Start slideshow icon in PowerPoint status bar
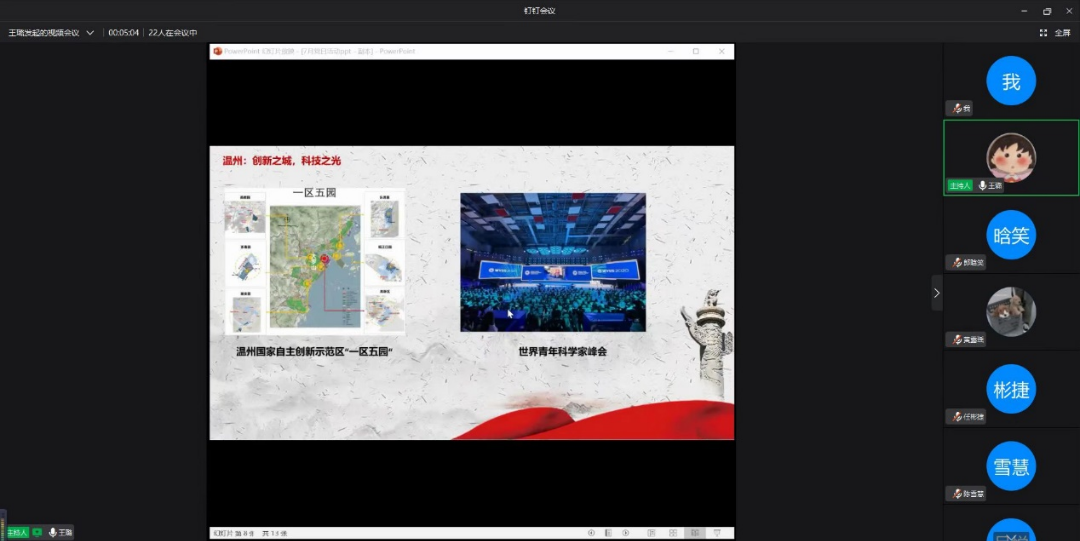The width and height of the screenshot is (1080, 541). click(716, 533)
